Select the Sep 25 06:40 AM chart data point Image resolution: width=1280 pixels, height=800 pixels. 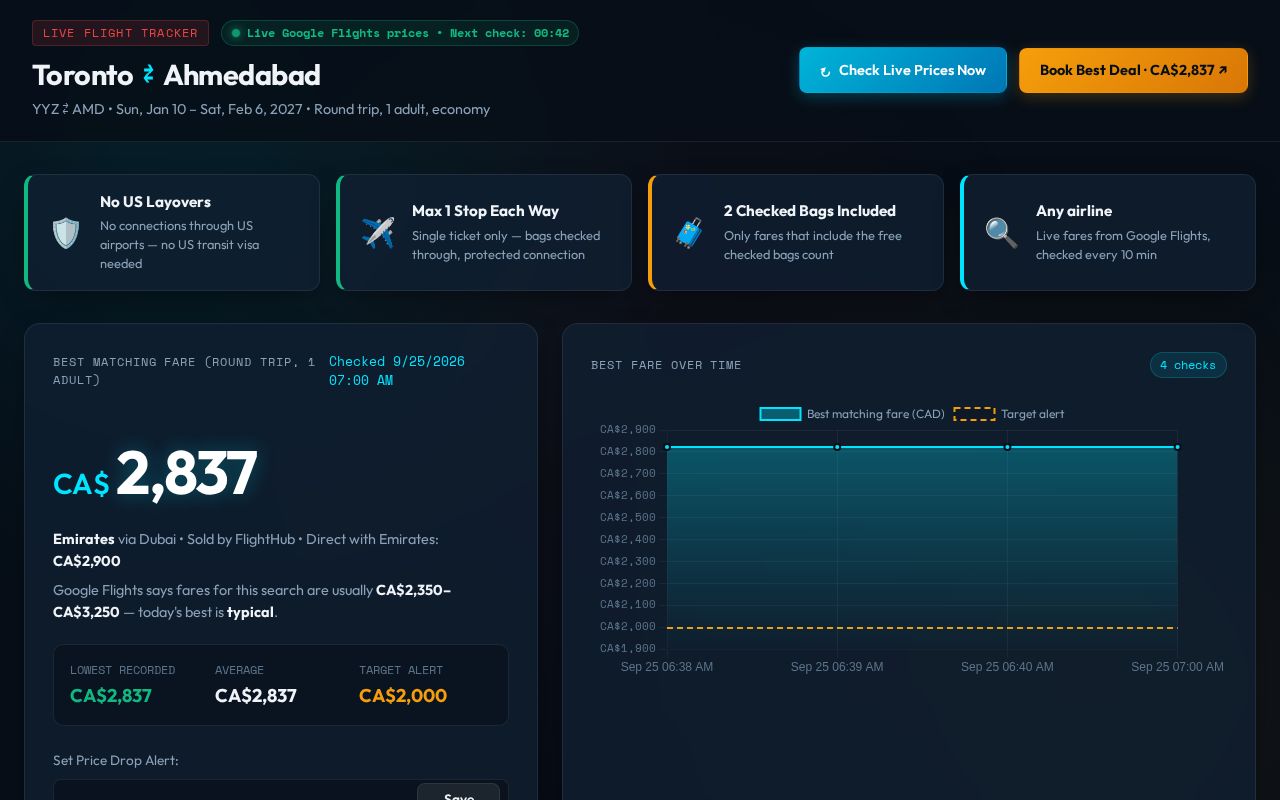(x=1007, y=447)
